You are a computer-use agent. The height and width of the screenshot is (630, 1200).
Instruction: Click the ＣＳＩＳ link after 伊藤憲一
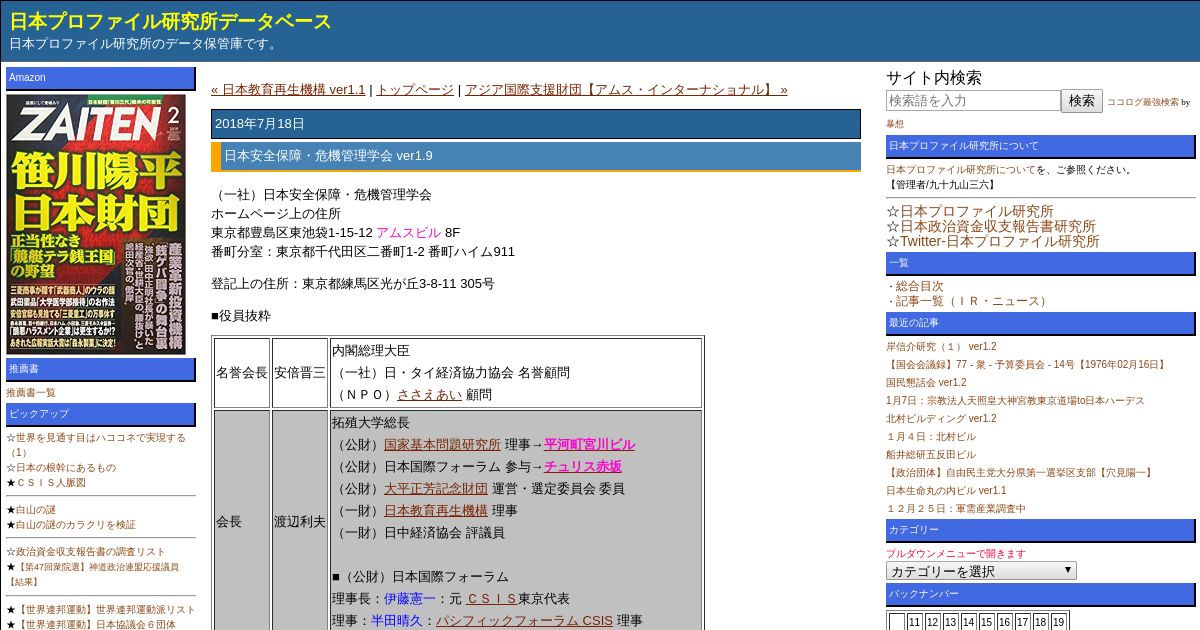coord(491,598)
